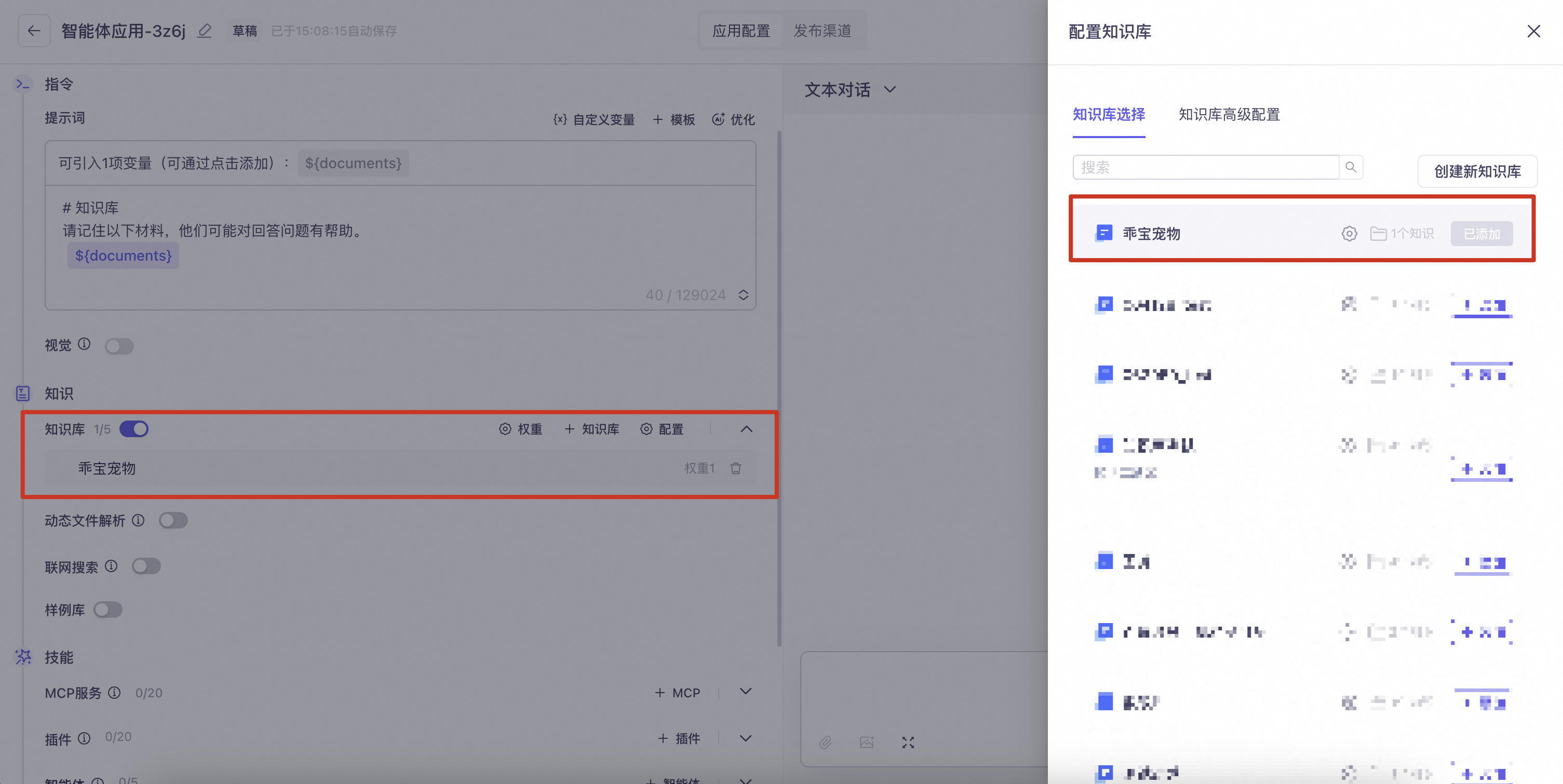This screenshot has width=1563, height=784.
Task: Click the attachment paperclip icon
Action: [825, 742]
